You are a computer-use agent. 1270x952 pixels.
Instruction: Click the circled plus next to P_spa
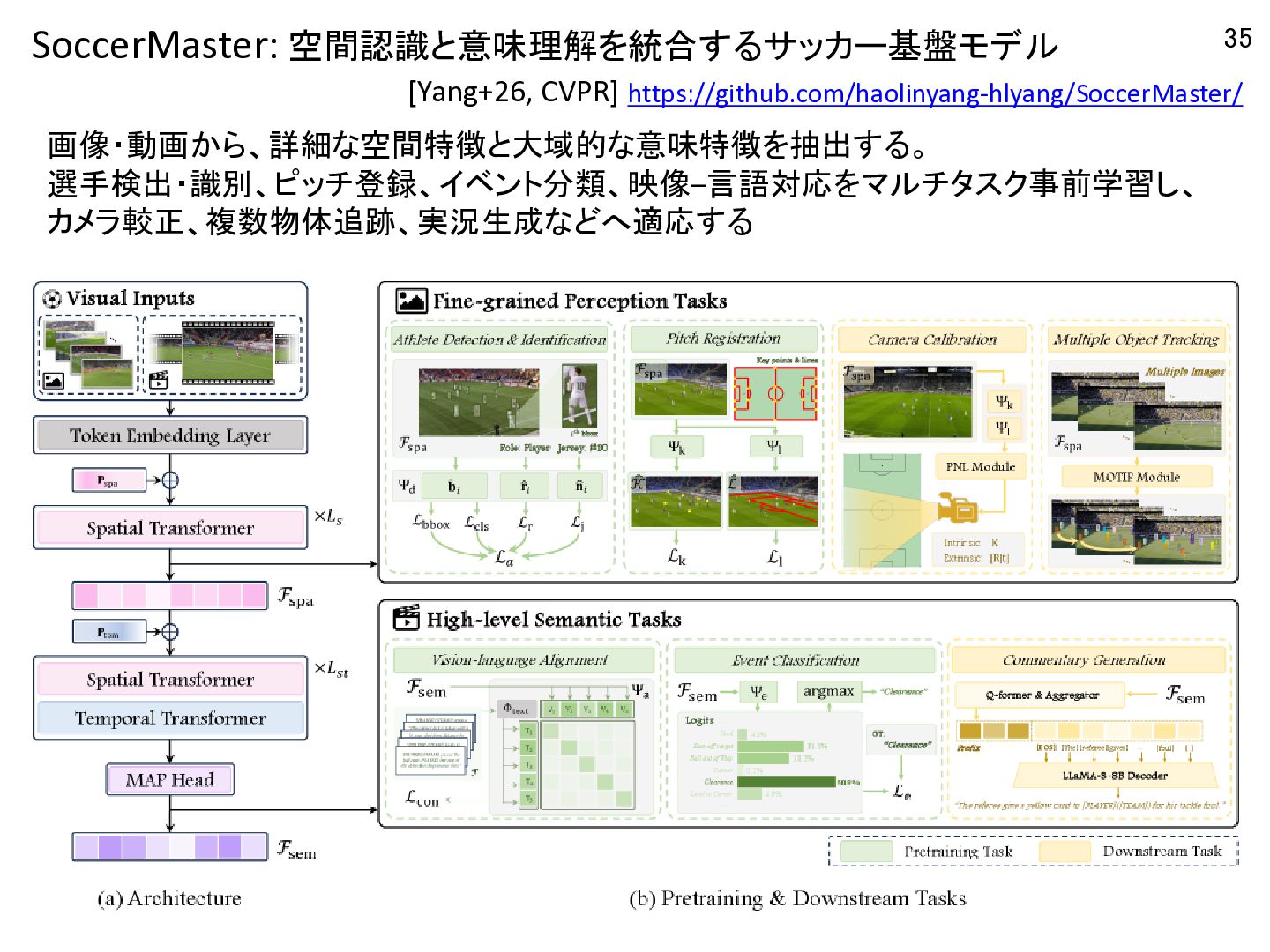(170, 480)
